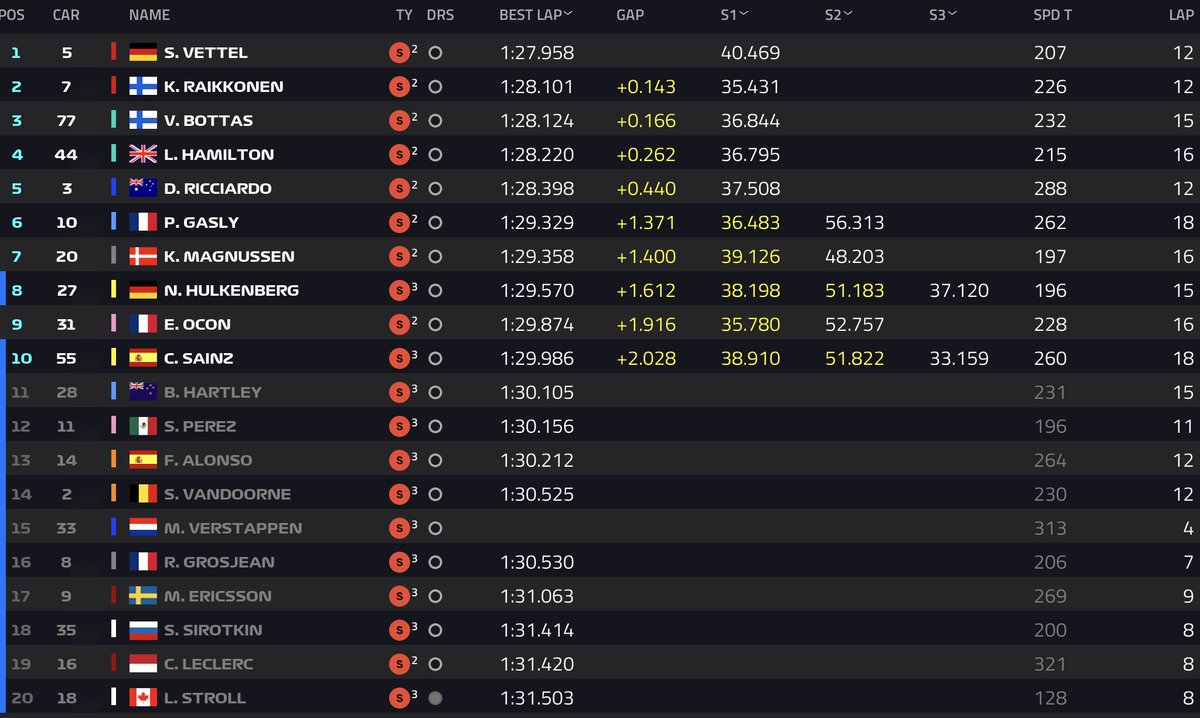This screenshot has width=1200, height=718.
Task: Click the Canadian flag next to L. Stroll
Action: [143, 699]
